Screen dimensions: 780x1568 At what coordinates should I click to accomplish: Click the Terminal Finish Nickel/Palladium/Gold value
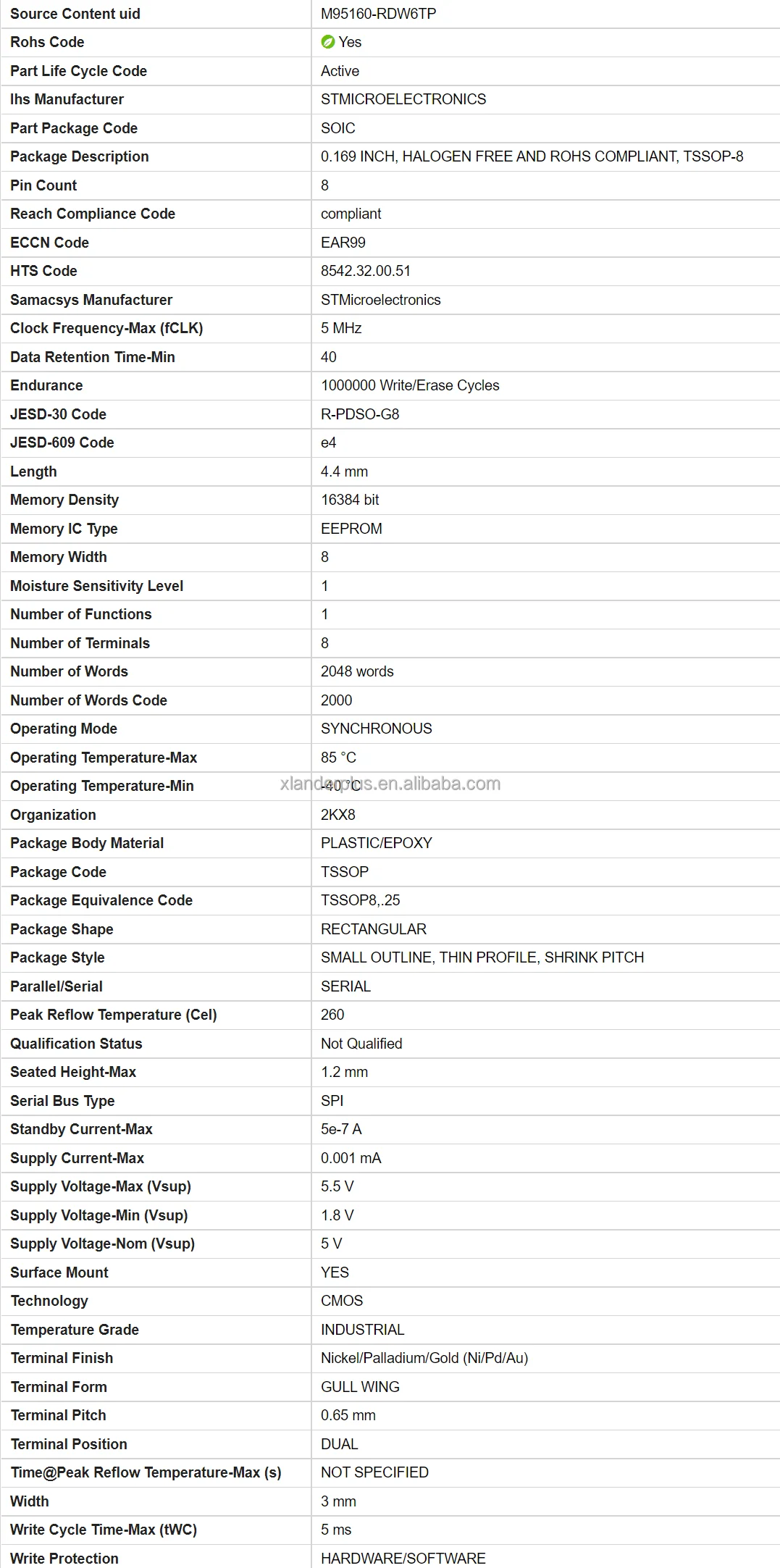(424, 1358)
